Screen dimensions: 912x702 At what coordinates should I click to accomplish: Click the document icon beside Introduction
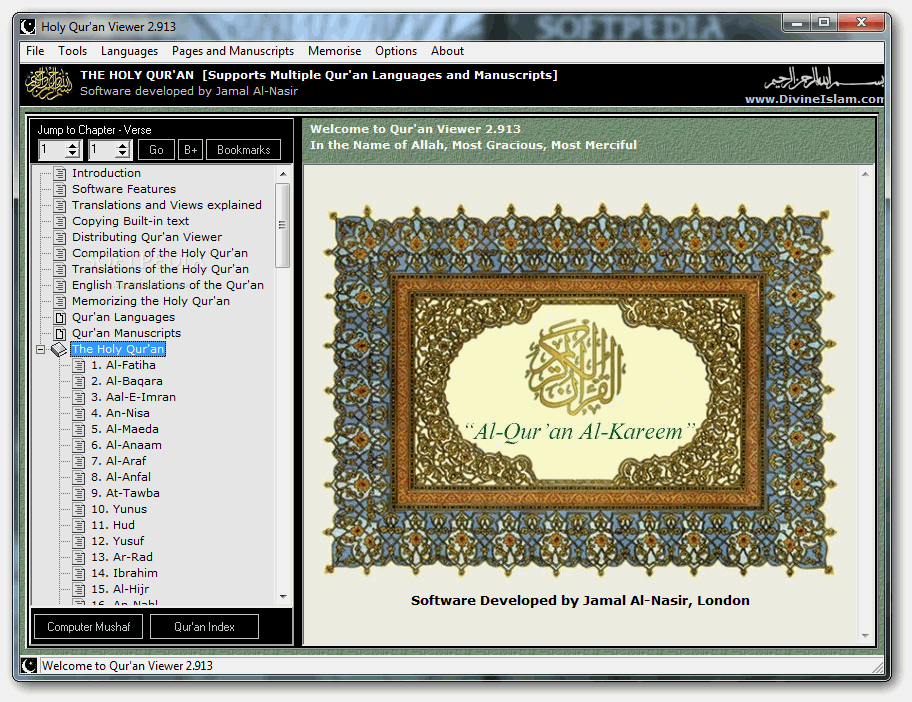coord(58,173)
